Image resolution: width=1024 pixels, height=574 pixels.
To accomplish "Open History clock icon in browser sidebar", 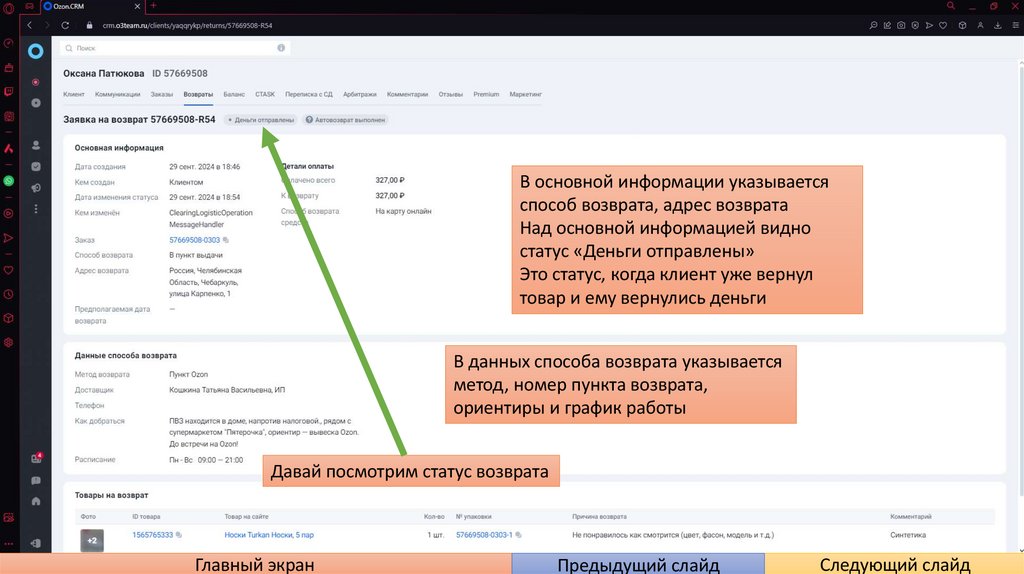I will pos(8,295).
